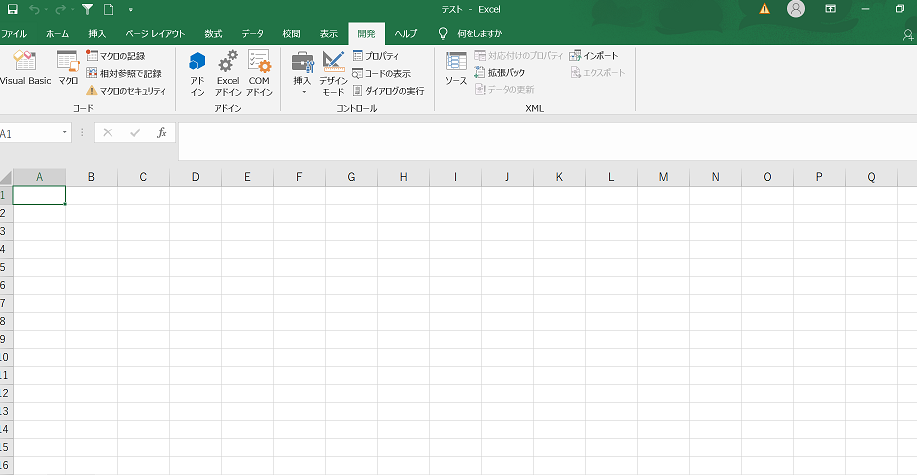Click 拡張パック (Expansion Packs)
Image resolution: width=917 pixels, height=475 pixels.
(499, 73)
